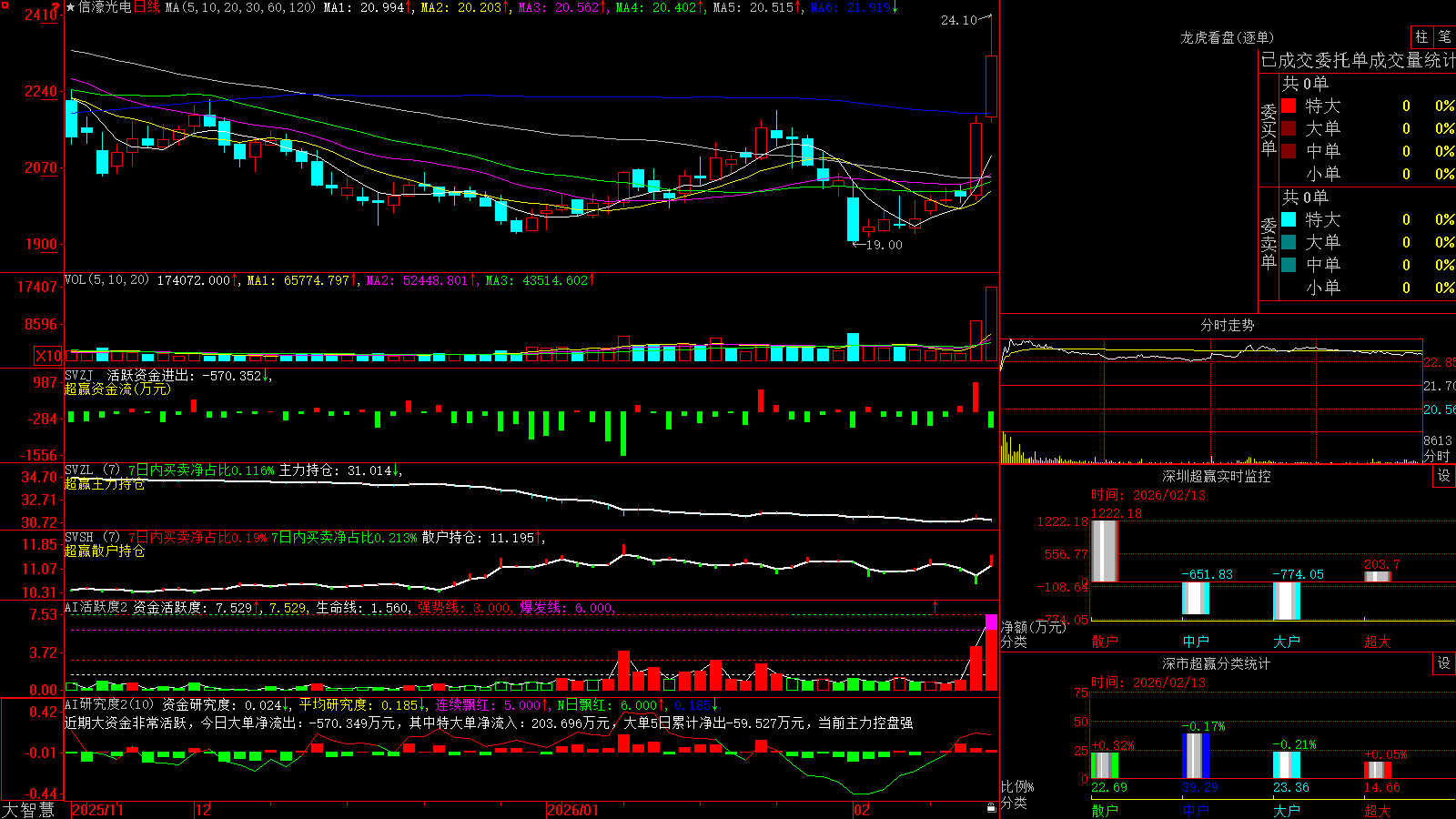
Task: Click the 共0单 count in 委买单
Action: click(x=1305, y=83)
